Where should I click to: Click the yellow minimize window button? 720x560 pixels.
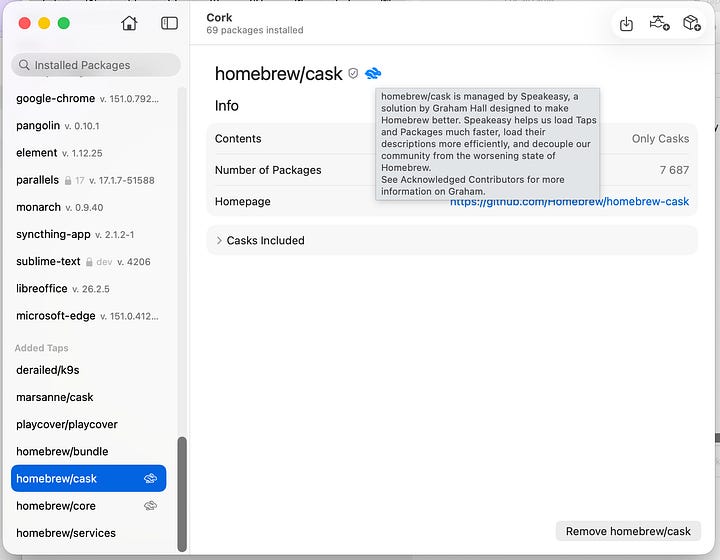point(44,23)
